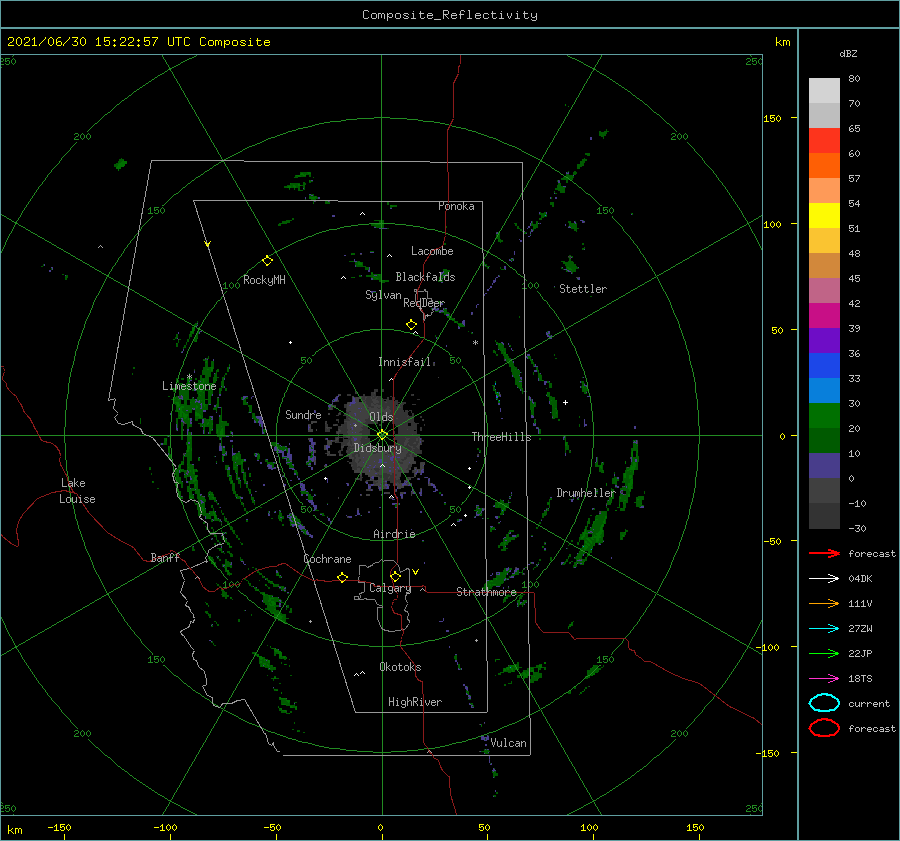
Task: Click the Okotoks label
Action: pyautogui.click(x=401, y=667)
